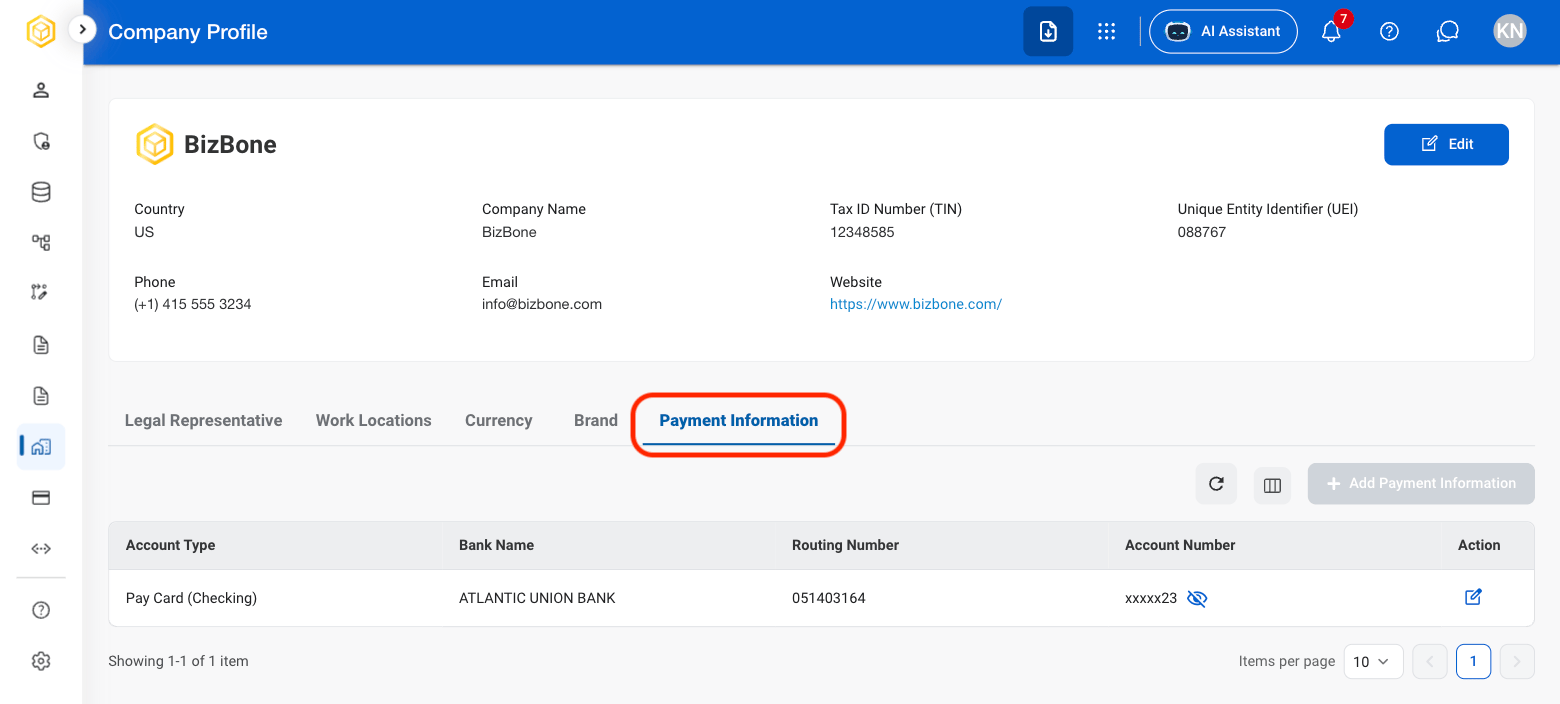Reveal the hidden account number eye icon
The width and height of the screenshot is (1560, 704).
click(1197, 598)
